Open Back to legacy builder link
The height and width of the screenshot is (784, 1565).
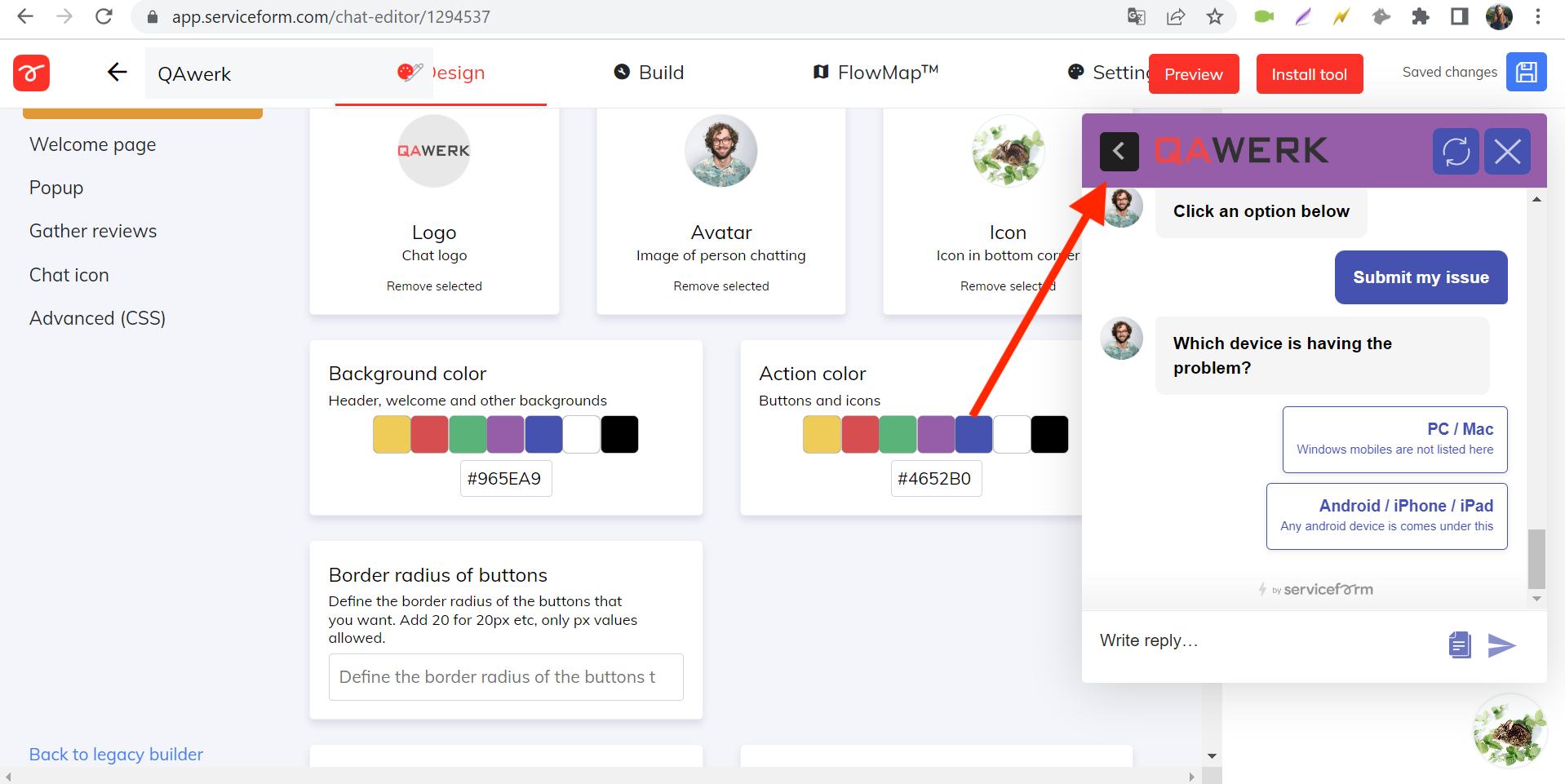coord(116,755)
